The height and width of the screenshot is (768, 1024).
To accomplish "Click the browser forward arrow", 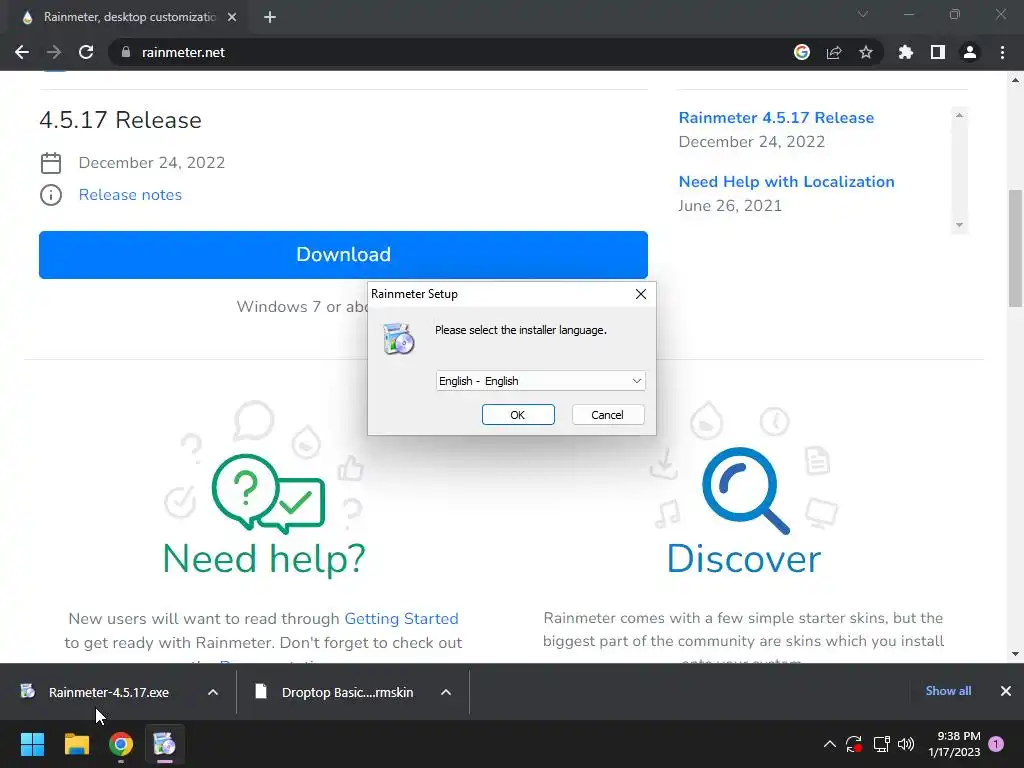I will 54,52.
